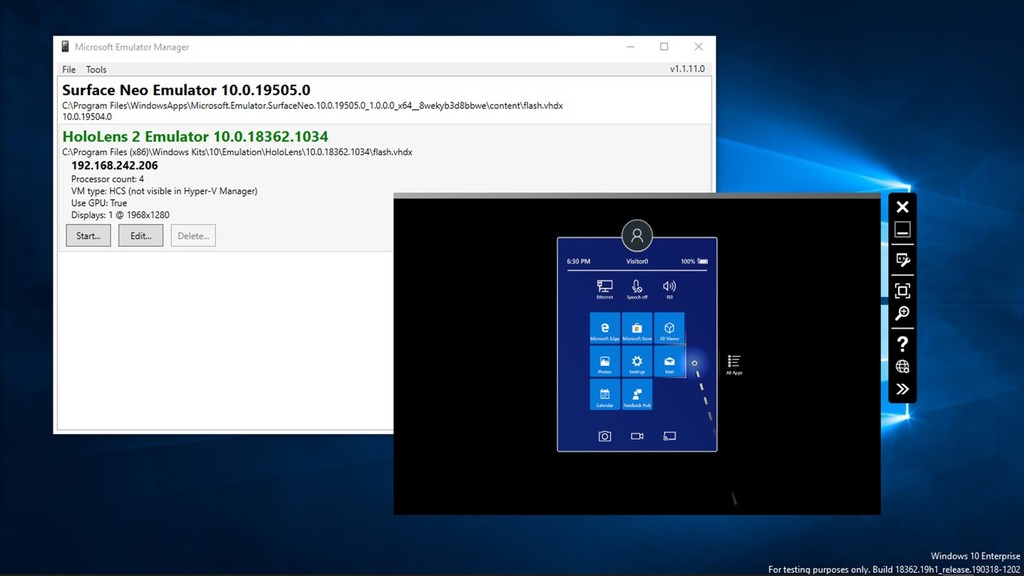Open the Visitor0 profile avatar
This screenshot has width=1024, height=576.
(x=637, y=236)
